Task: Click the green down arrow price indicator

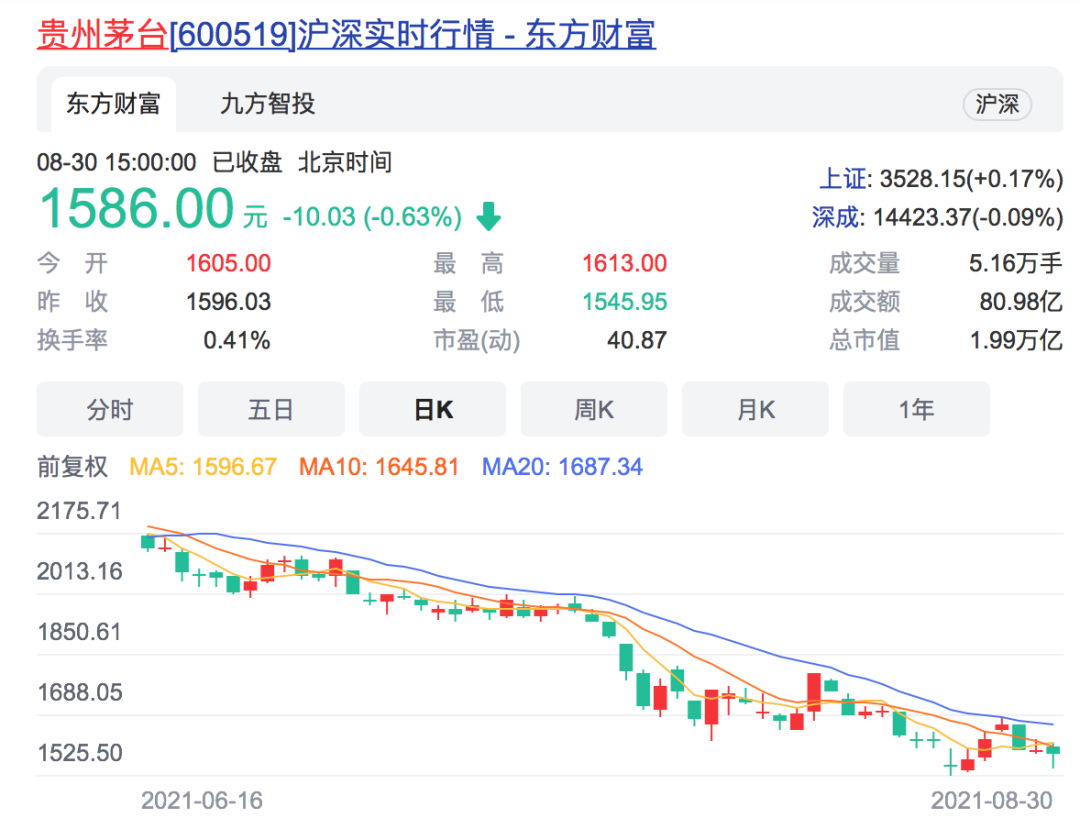Action: 489,214
